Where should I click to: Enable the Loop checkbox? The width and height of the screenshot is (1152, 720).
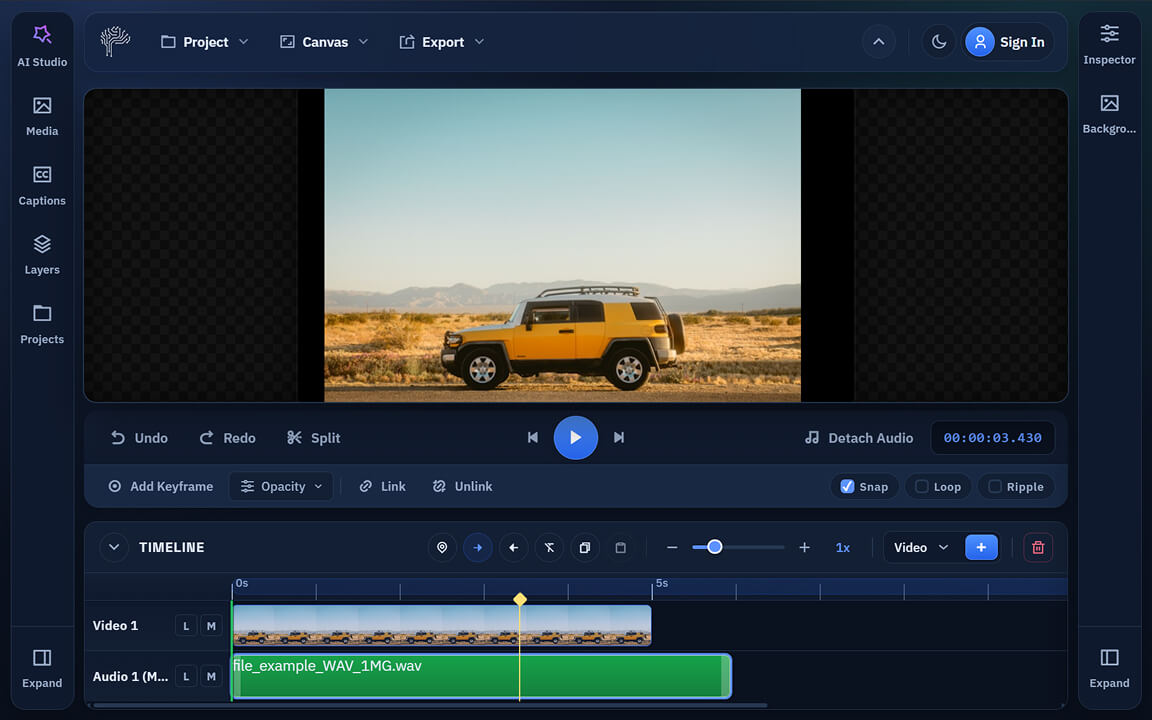click(x=922, y=487)
